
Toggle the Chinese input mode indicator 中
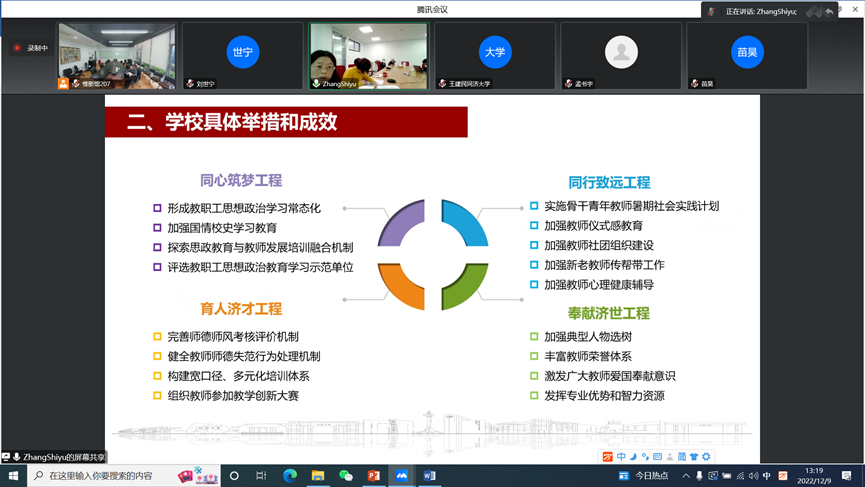(x=767, y=476)
